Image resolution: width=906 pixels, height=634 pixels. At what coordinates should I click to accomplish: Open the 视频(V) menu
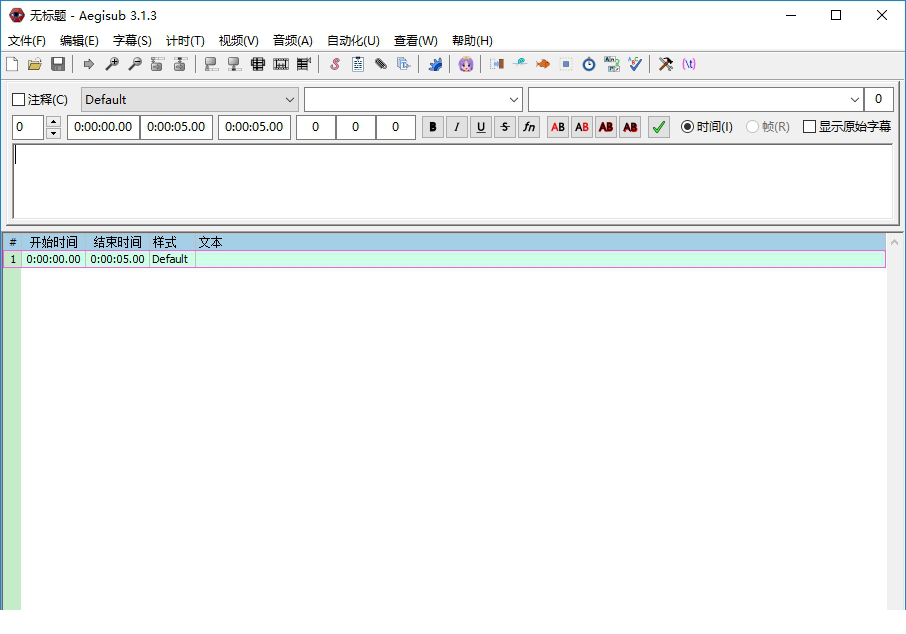click(x=239, y=40)
